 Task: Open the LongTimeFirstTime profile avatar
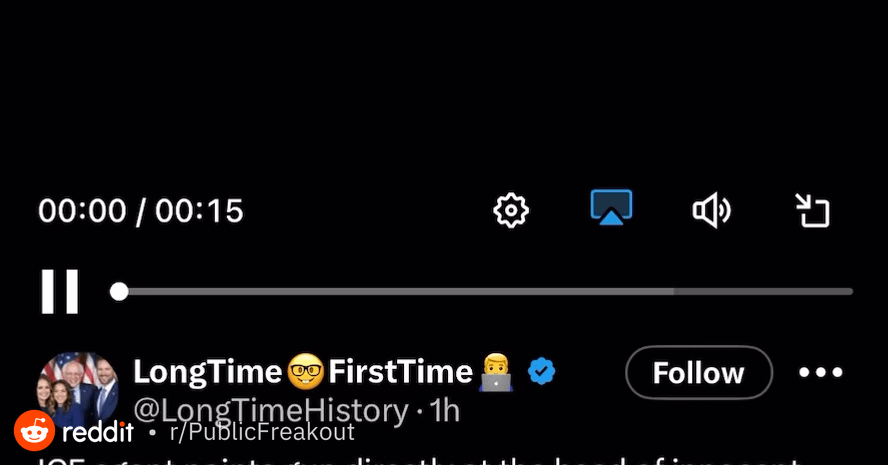(78, 389)
